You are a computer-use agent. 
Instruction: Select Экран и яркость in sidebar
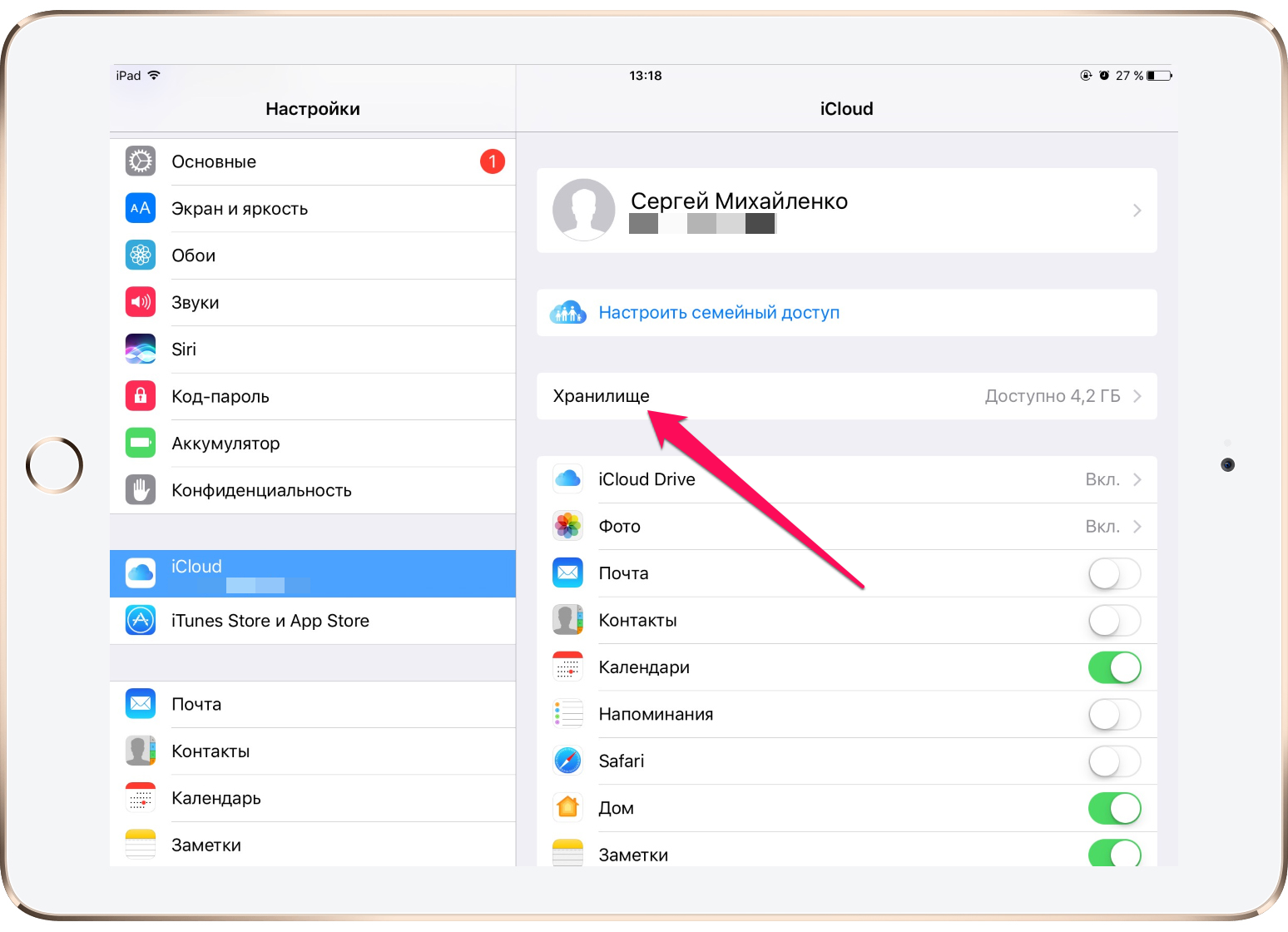[x=313, y=208]
